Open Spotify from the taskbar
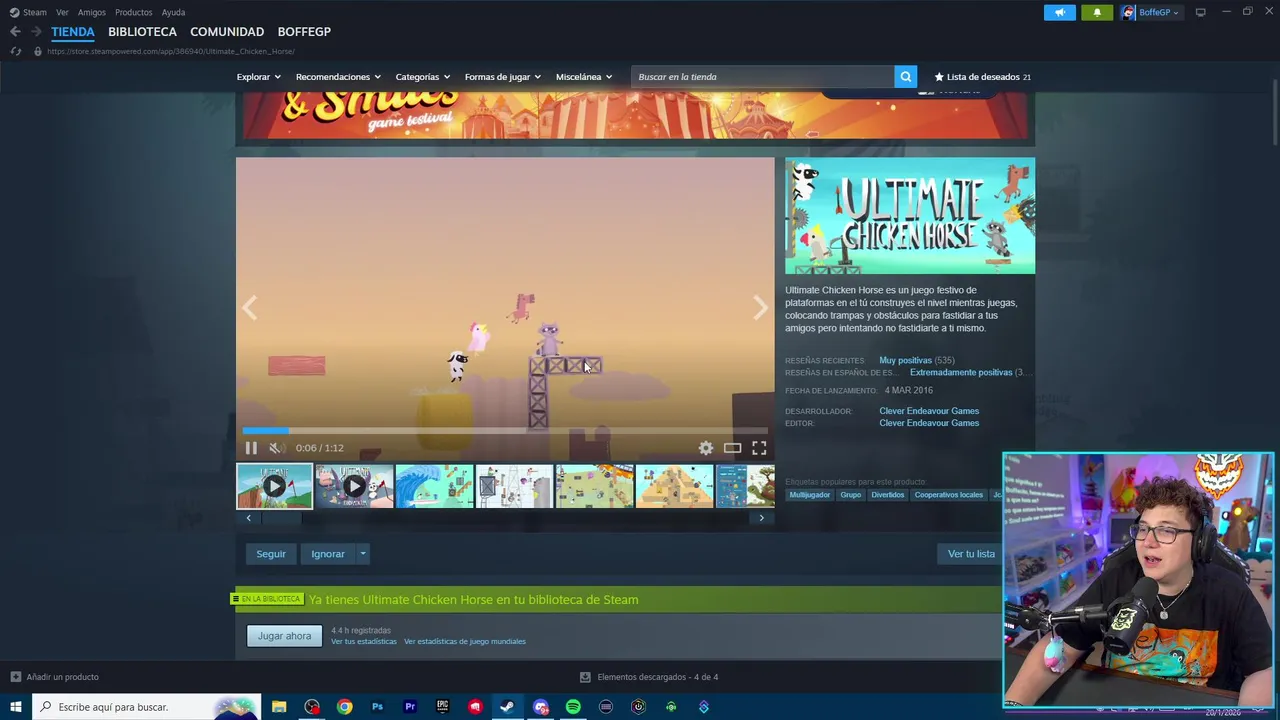 tap(573, 707)
